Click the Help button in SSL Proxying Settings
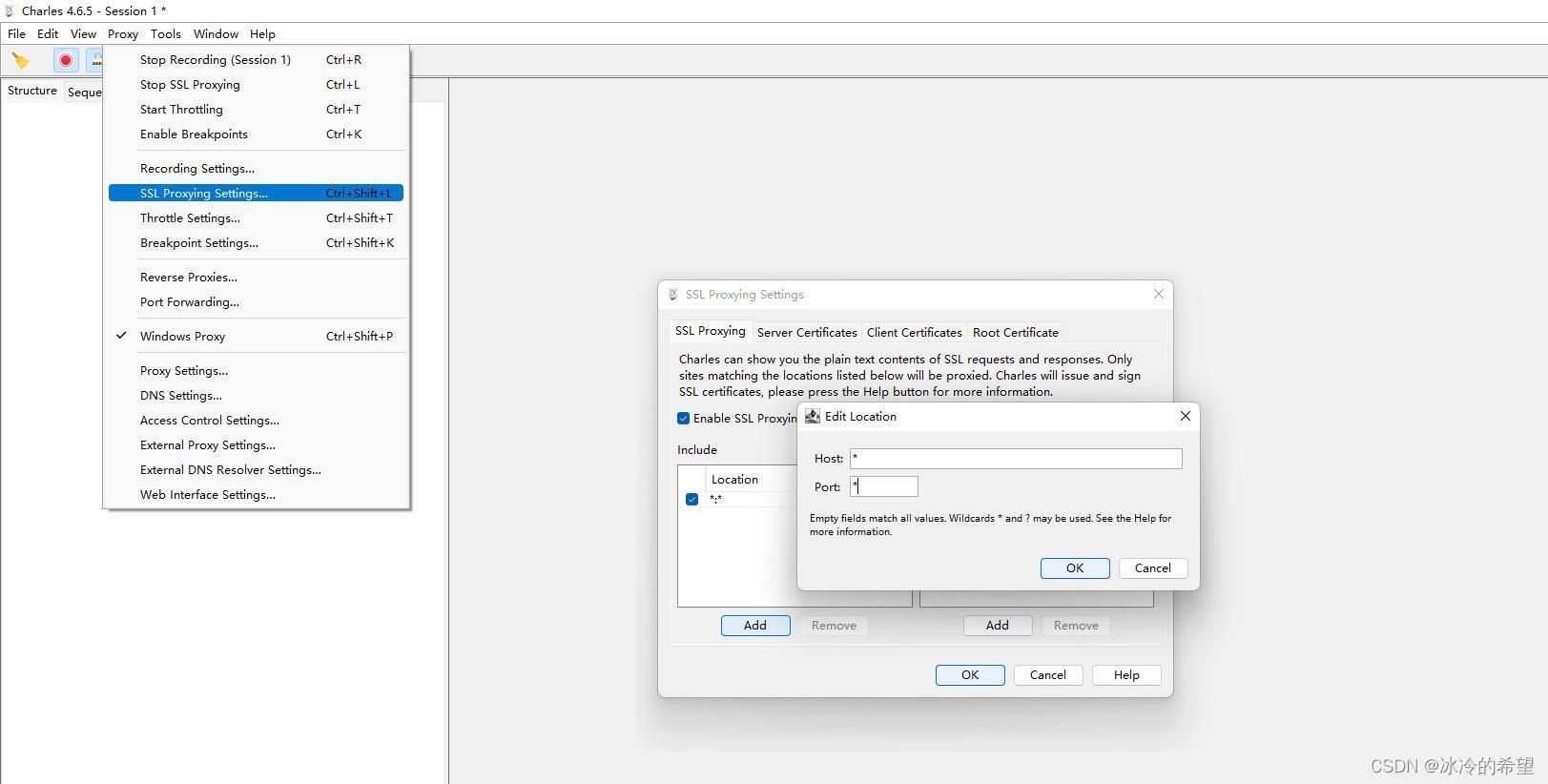The image size is (1548, 784). pyautogui.click(x=1126, y=675)
